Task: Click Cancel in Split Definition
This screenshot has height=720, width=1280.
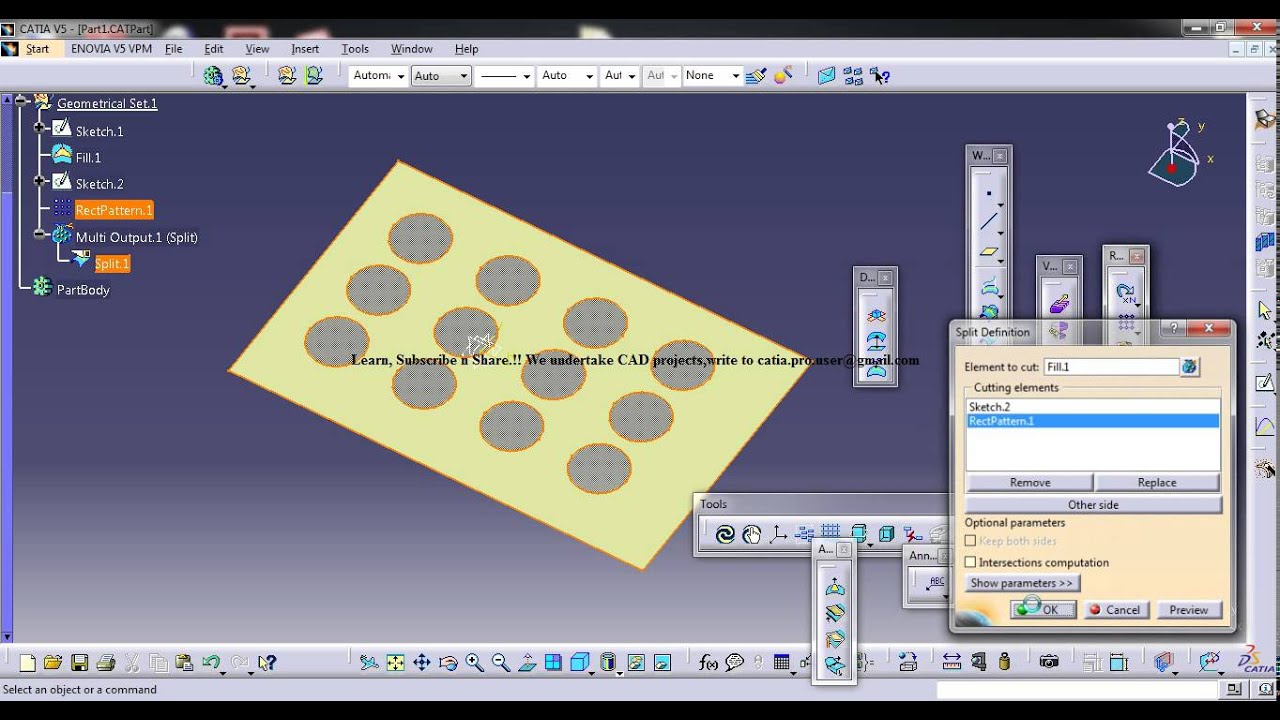Action: [1115, 609]
